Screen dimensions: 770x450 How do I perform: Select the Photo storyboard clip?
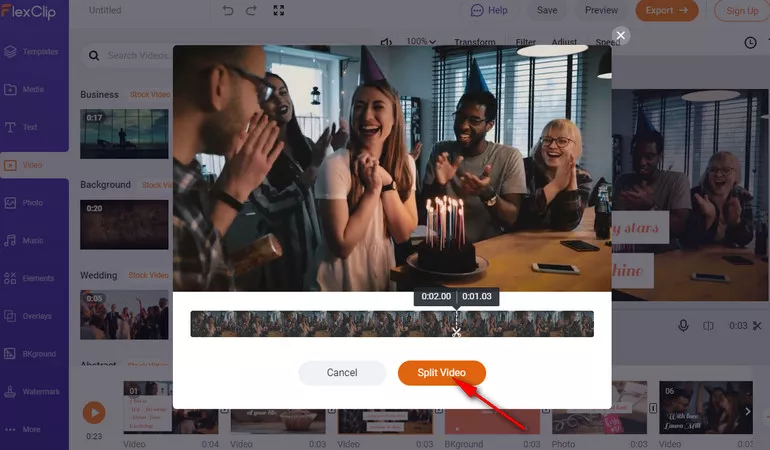coord(600,407)
